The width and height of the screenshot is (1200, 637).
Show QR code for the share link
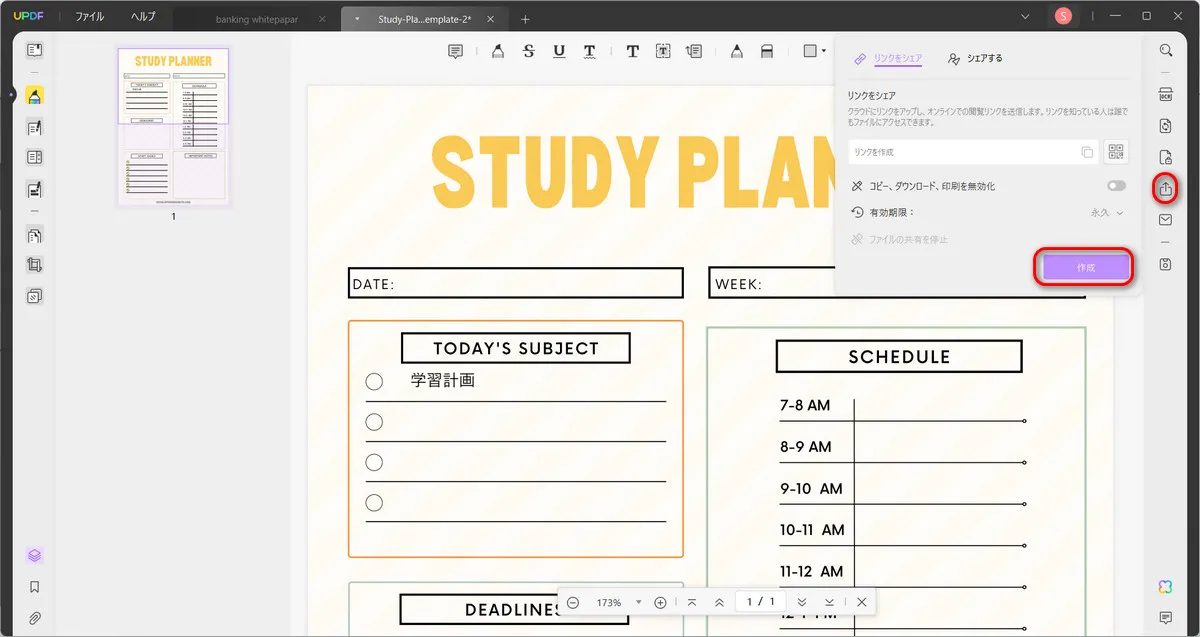pos(1116,152)
